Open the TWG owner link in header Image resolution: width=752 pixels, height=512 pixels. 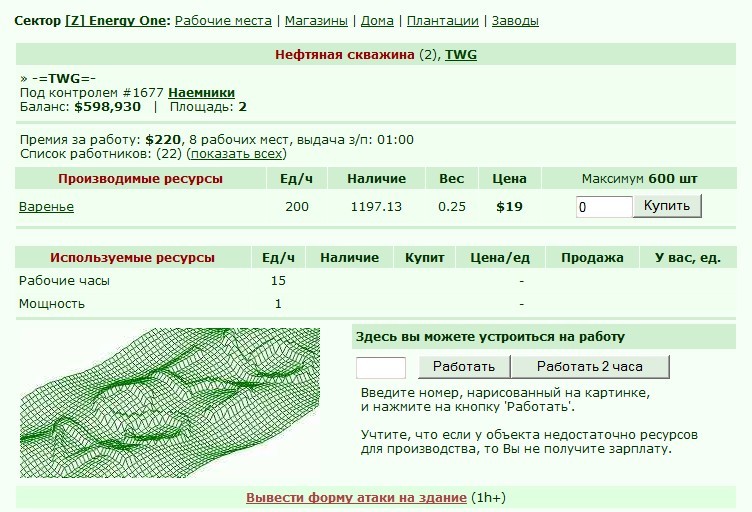tap(460, 55)
